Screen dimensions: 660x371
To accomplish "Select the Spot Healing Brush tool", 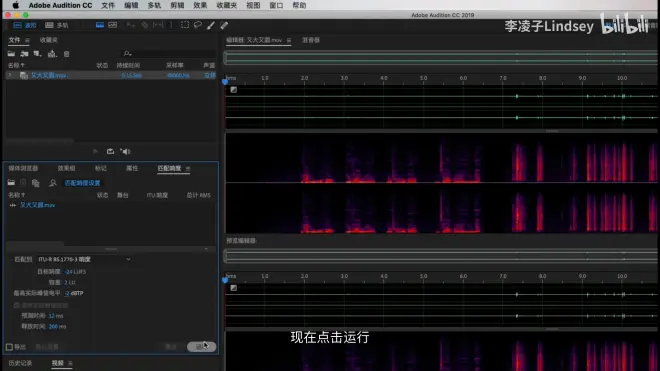I will point(224,25).
